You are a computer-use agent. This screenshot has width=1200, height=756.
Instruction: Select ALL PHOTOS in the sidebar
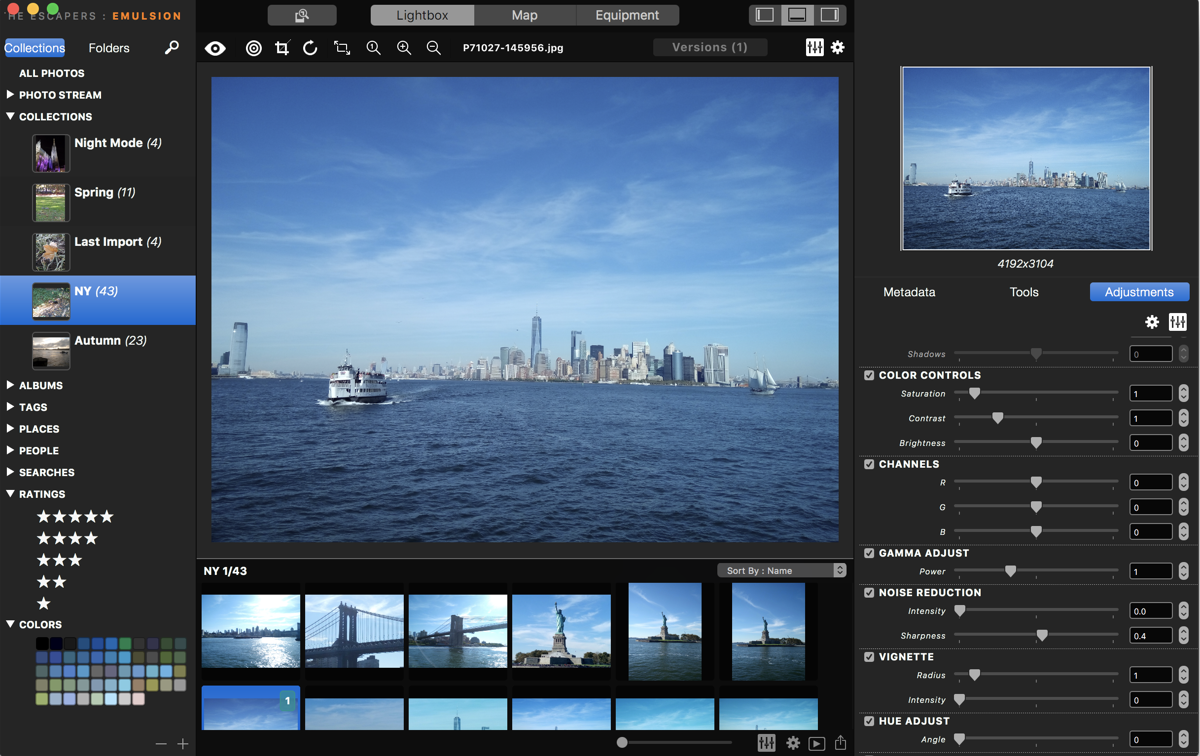coord(52,73)
